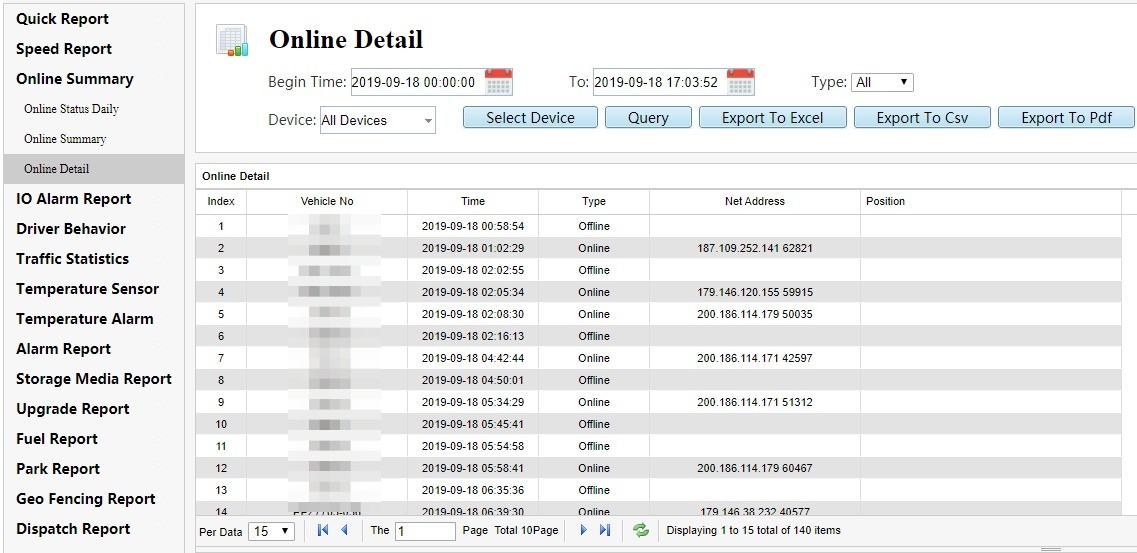The width and height of the screenshot is (1137, 553).
Task: Go to the previous page
Action: pyautogui.click(x=345, y=531)
